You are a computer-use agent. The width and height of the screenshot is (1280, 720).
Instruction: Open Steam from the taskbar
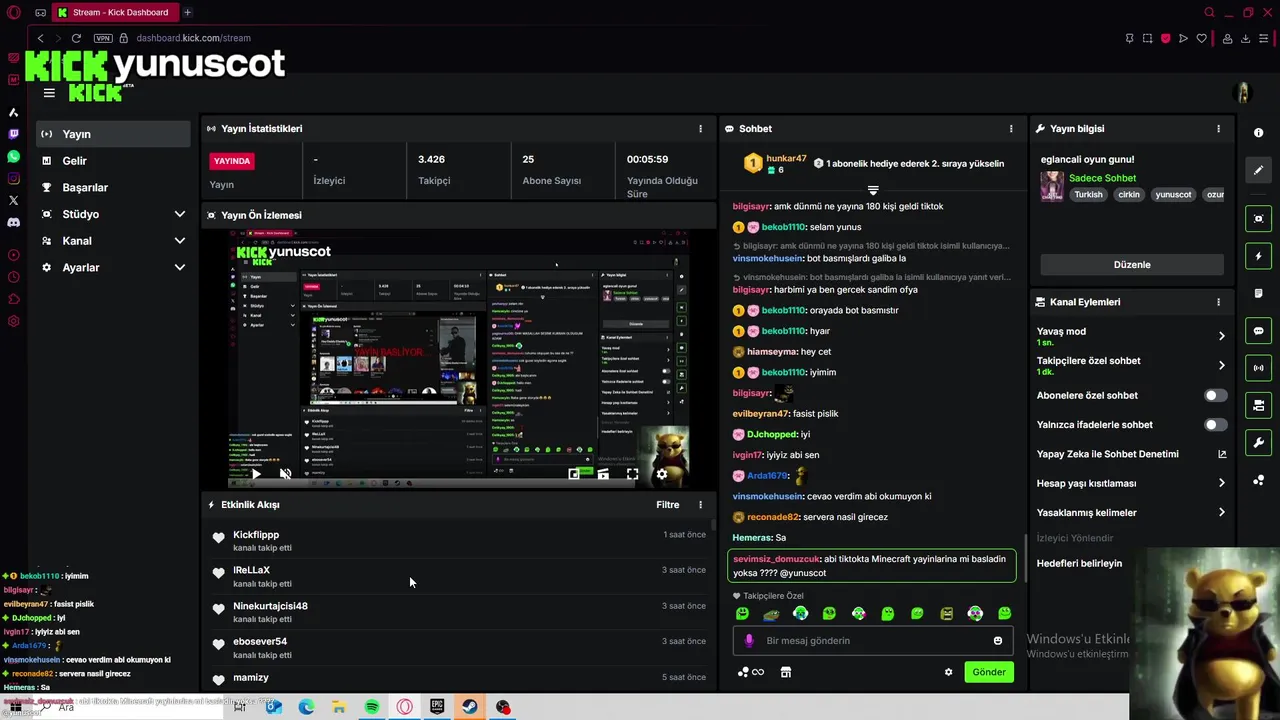tap(470, 707)
